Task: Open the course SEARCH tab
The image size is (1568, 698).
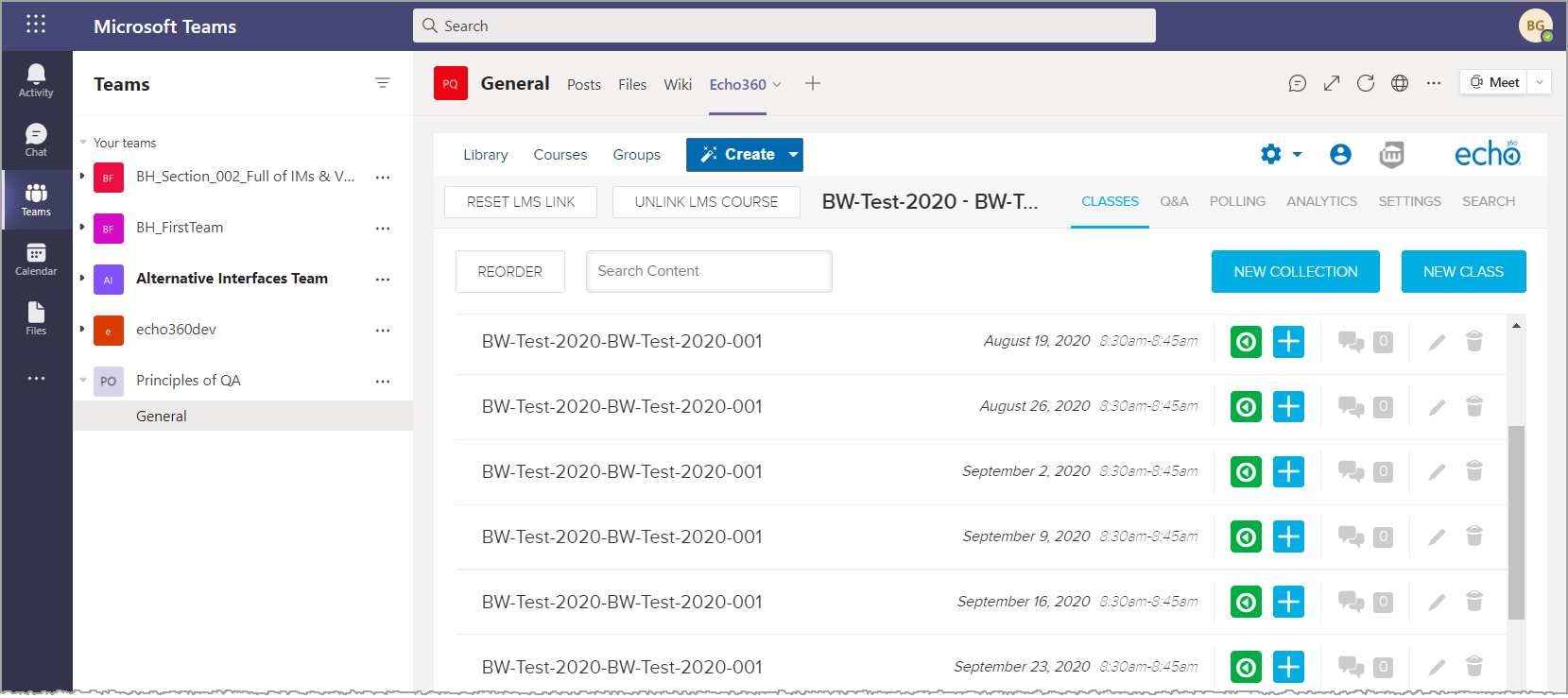Action: click(x=1489, y=201)
